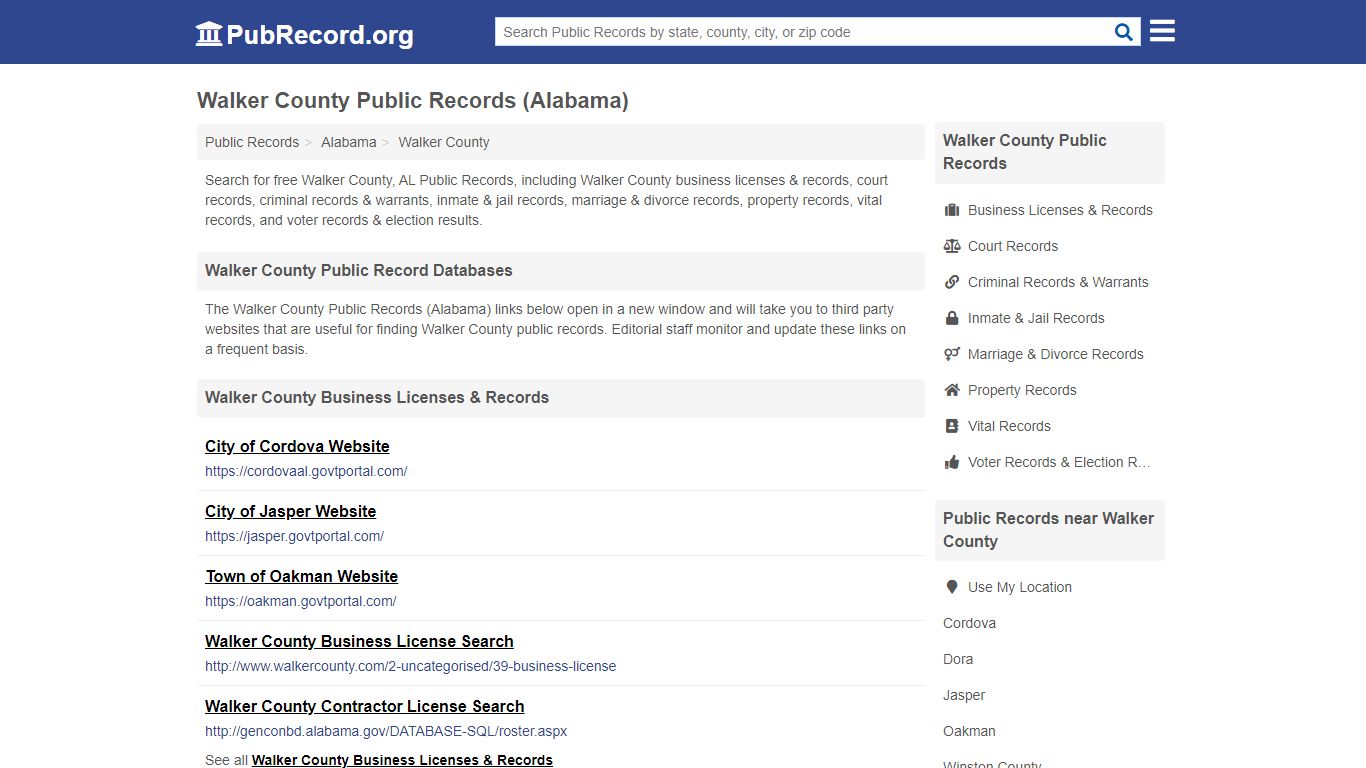Select Walker County breadcrumb
This screenshot has width=1366, height=768.
click(444, 142)
